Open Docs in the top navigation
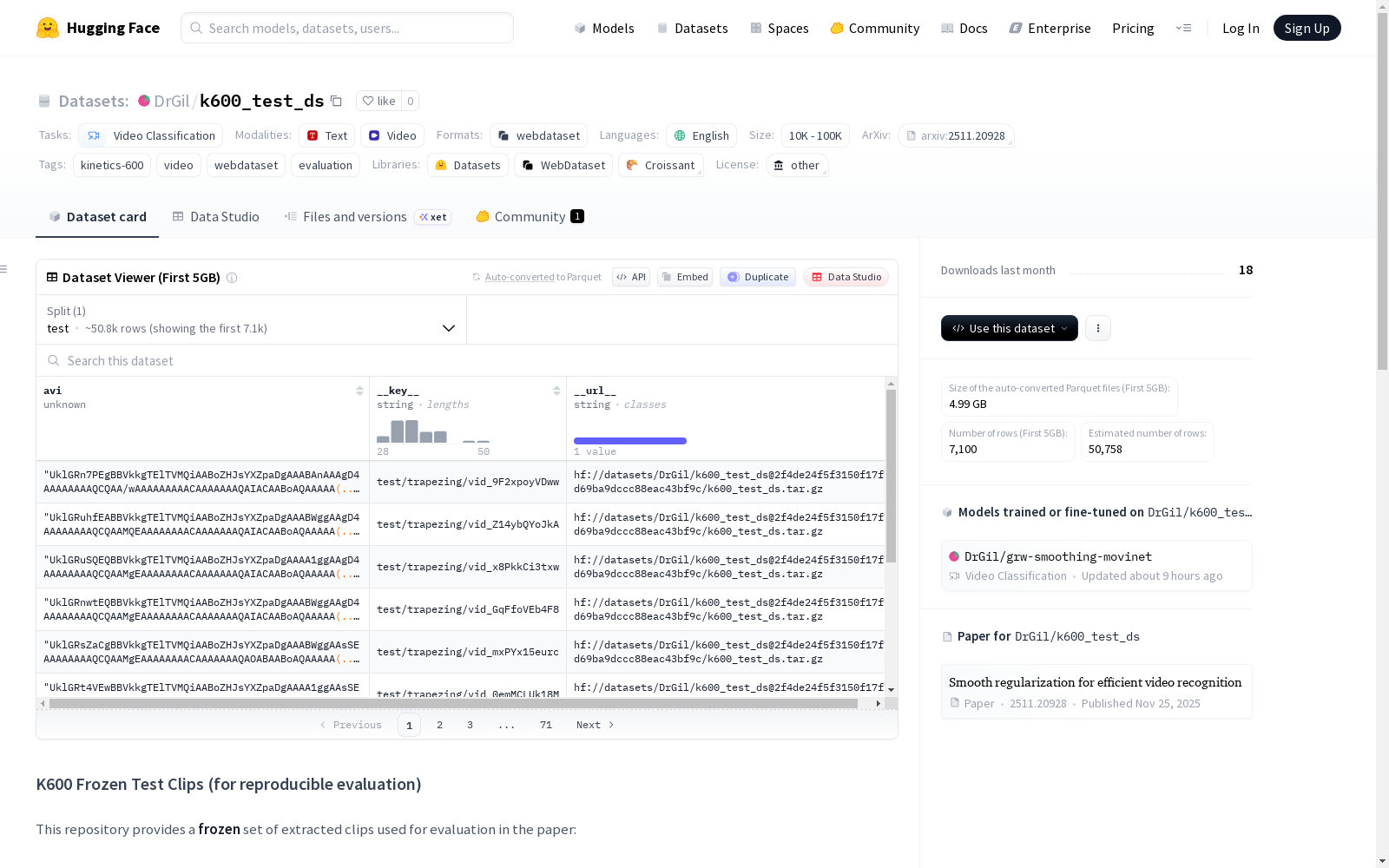The height and width of the screenshot is (868, 1389). click(x=964, y=28)
